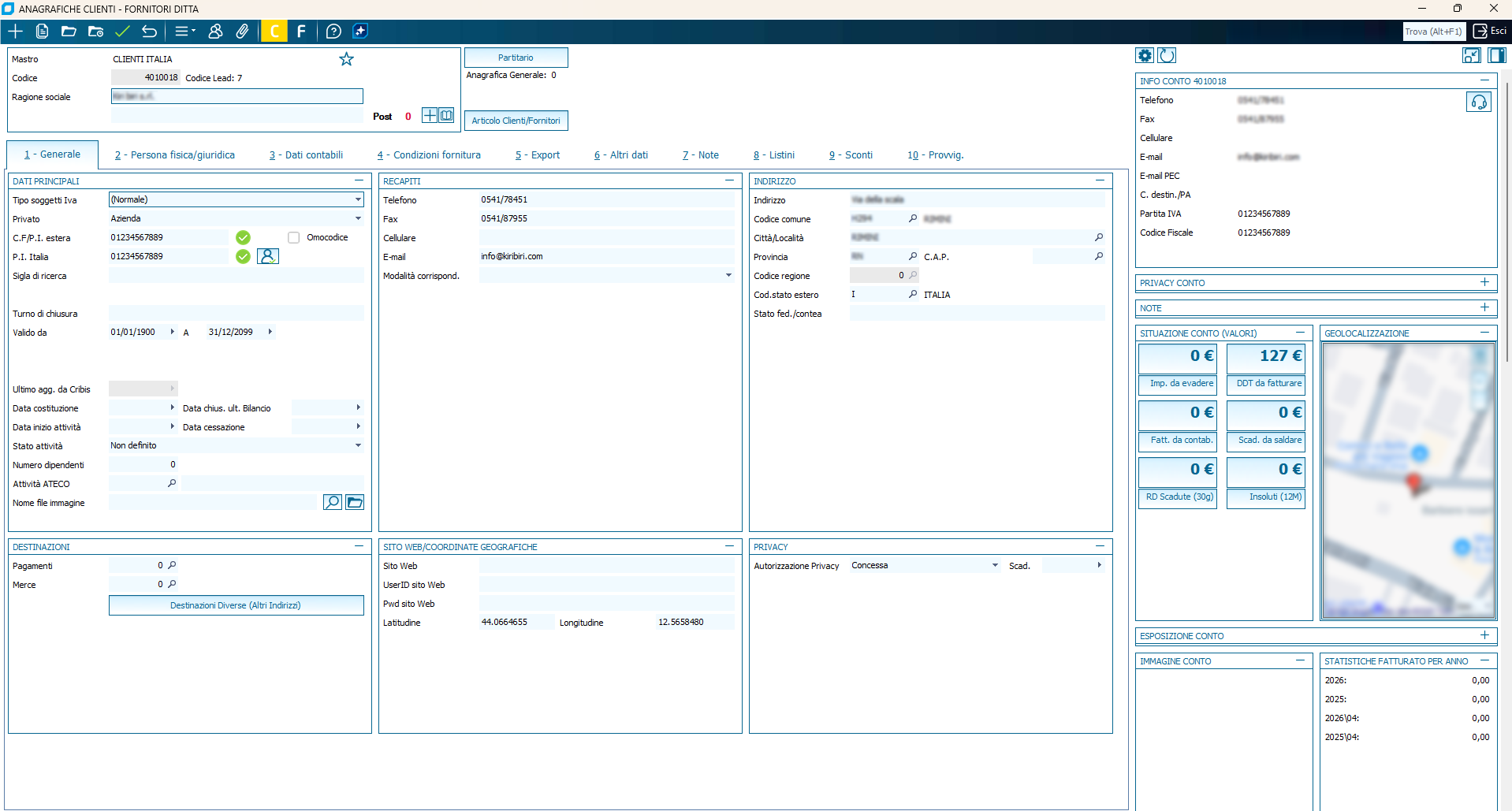Open help question mark icon
This screenshot has width=1512, height=811.
333,32
